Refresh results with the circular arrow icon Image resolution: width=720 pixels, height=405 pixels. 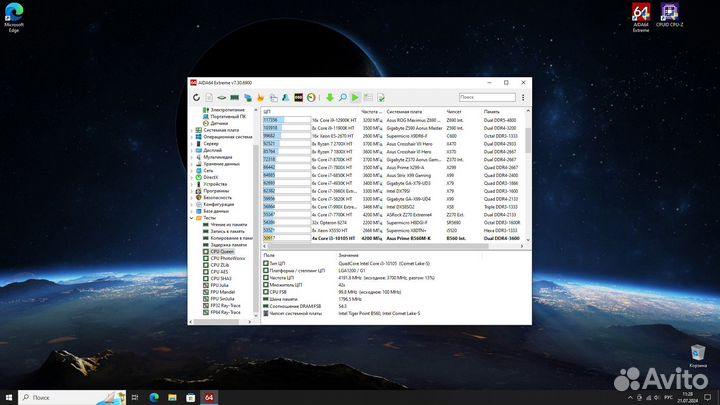[x=197, y=97]
